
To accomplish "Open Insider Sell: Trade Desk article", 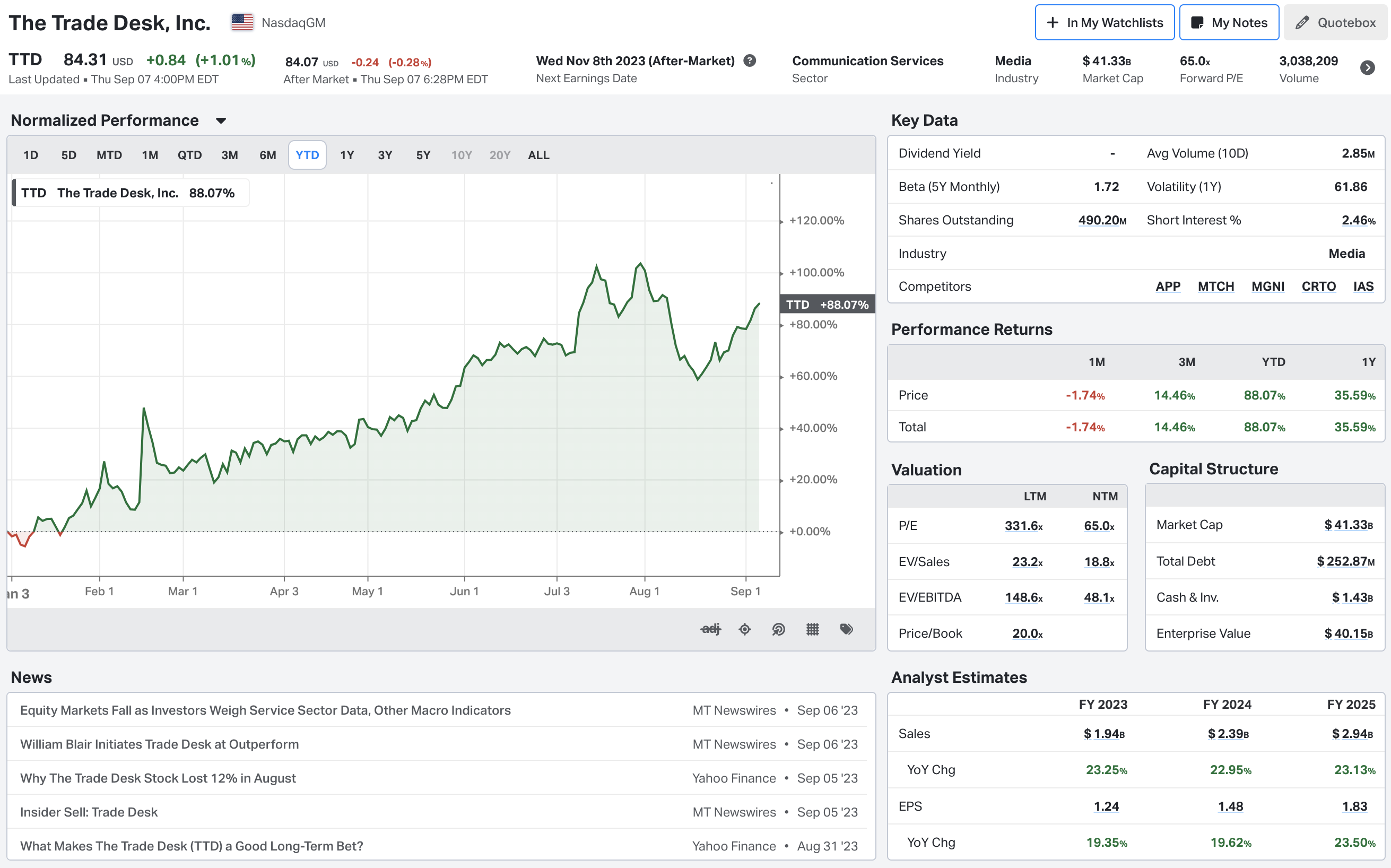I will [x=89, y=812].
